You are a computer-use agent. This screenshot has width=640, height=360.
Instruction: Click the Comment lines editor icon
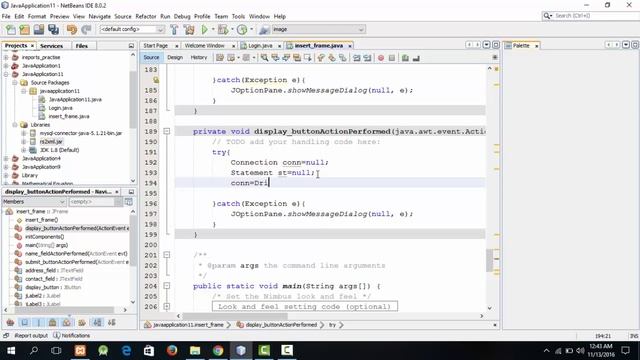(405, 58)
